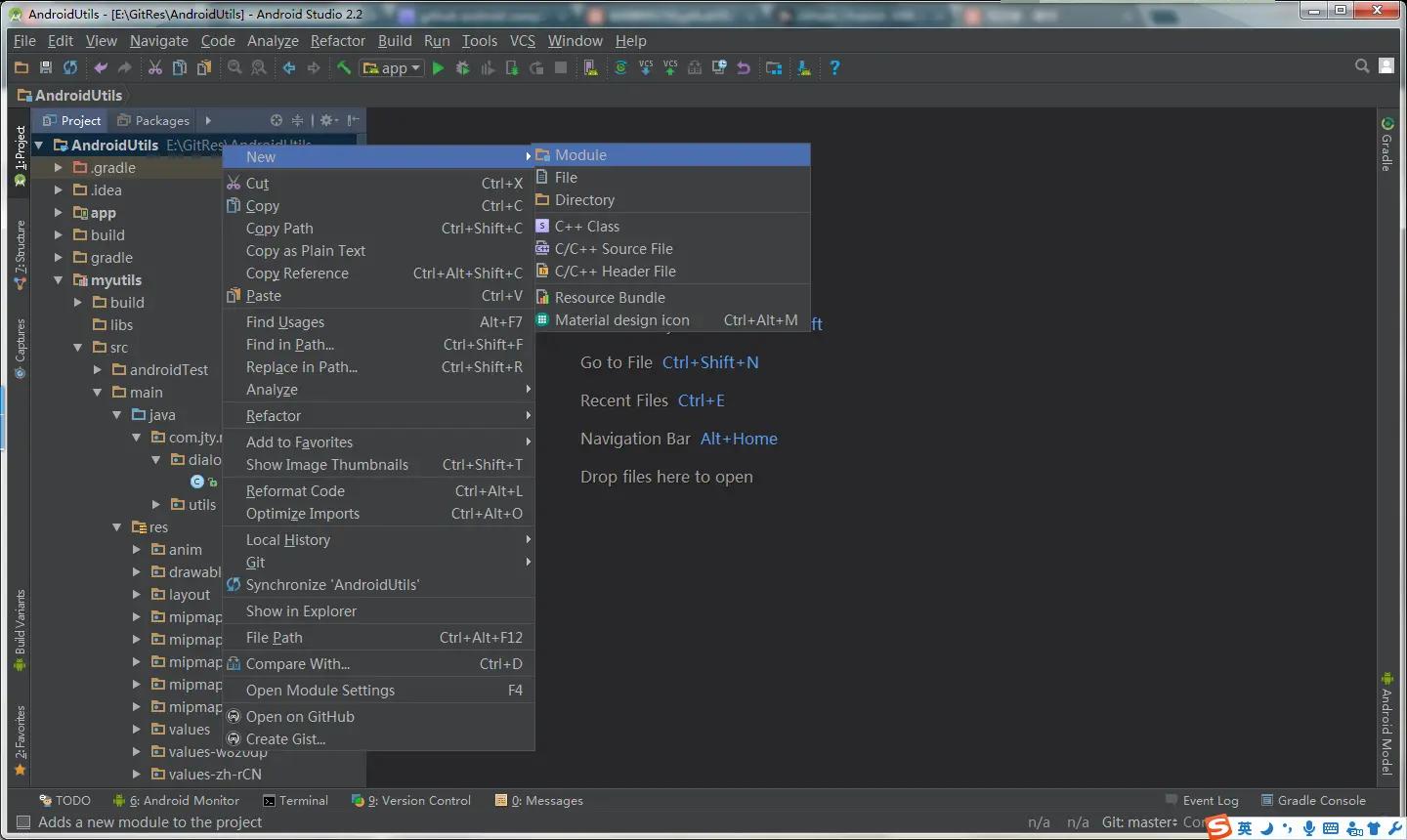
Task: Click the Cut scissors toolbar icon
Action: (154, 67)
